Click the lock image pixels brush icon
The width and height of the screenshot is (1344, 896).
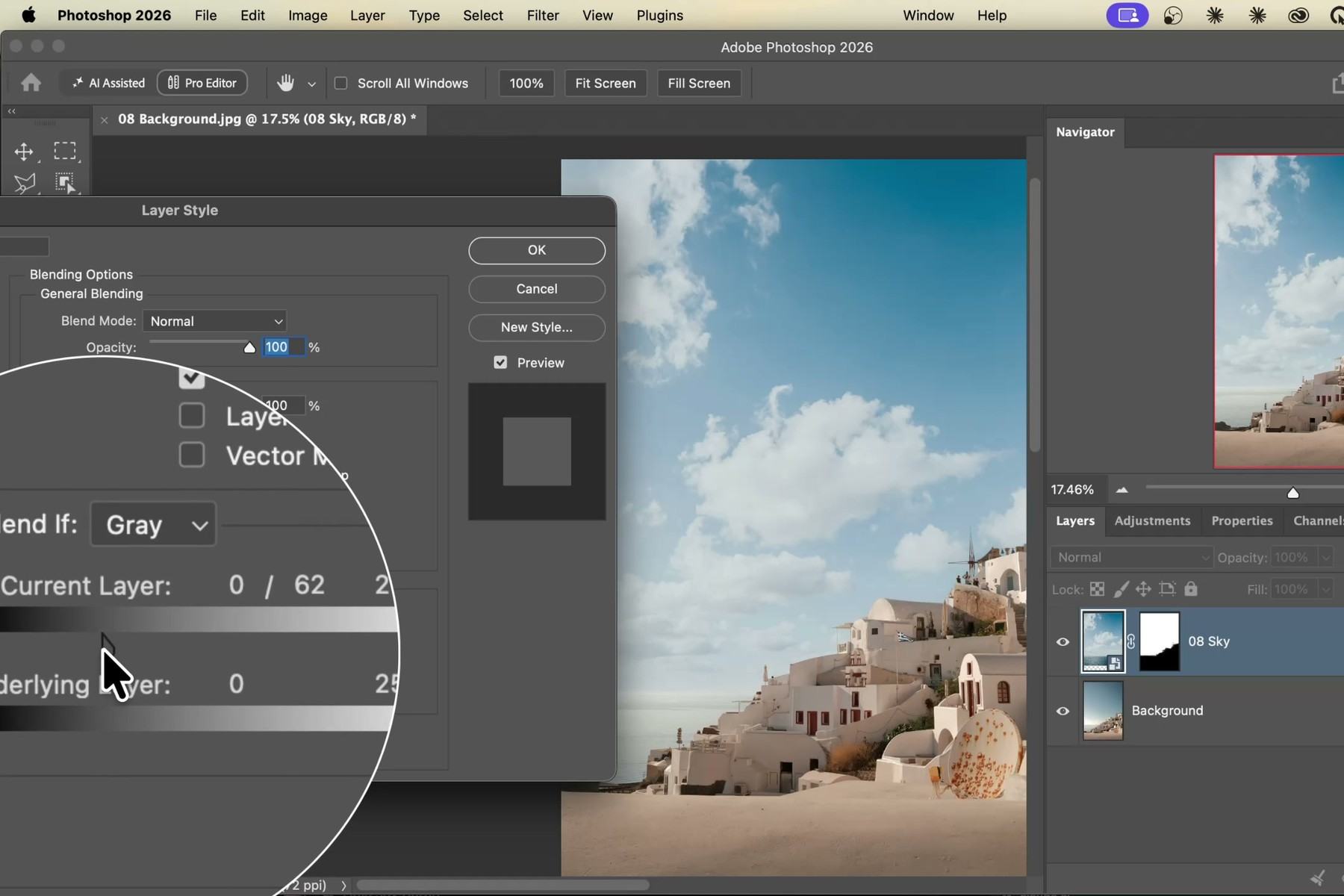(1121, 589)
